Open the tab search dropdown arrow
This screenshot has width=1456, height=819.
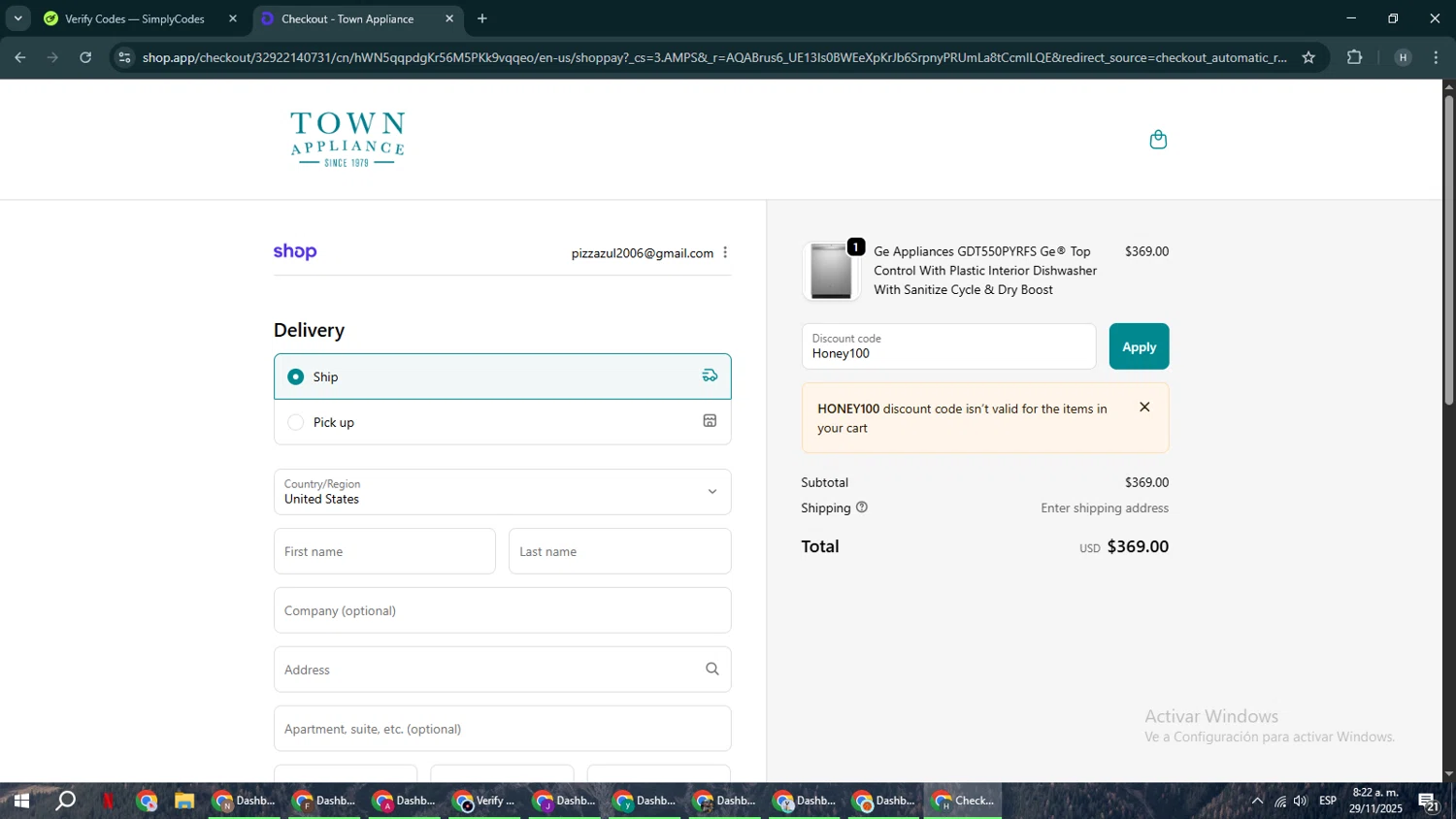(x=17, y=18)
